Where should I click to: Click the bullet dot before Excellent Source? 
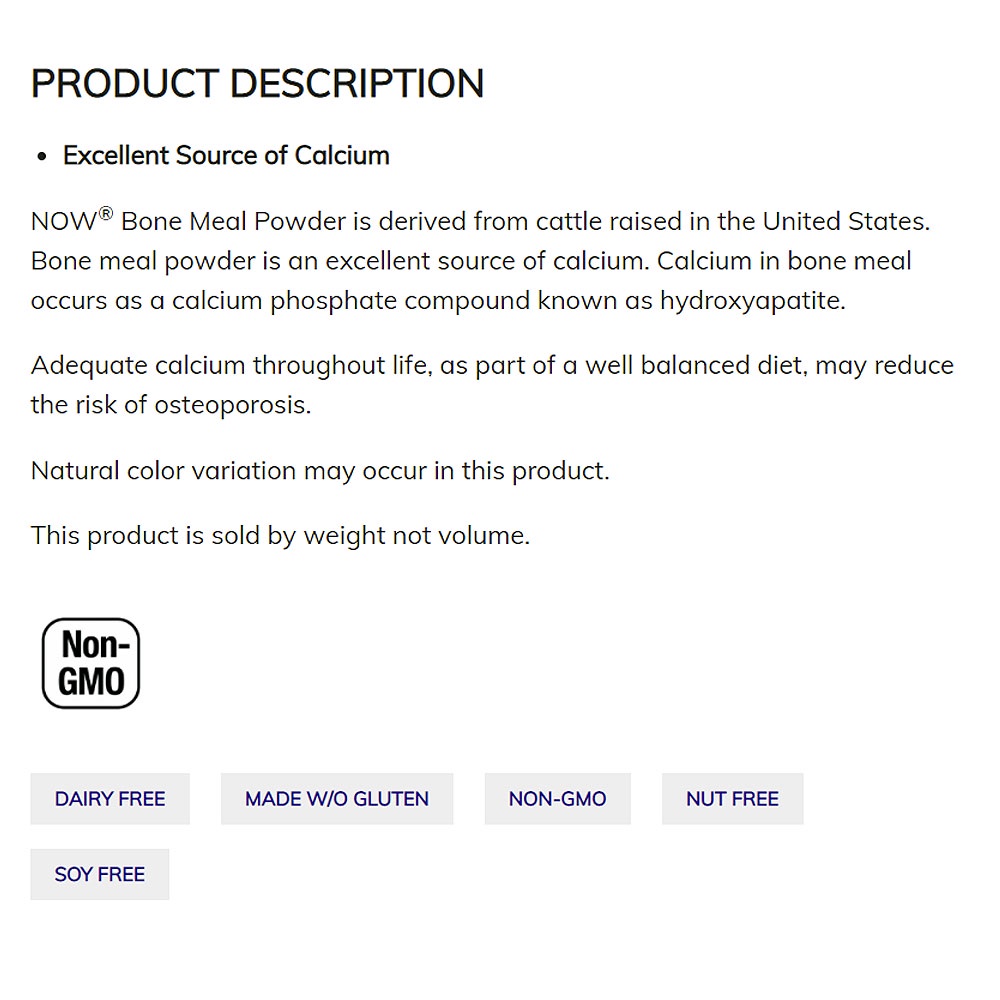pyautogui.click(x=41, y=157)
